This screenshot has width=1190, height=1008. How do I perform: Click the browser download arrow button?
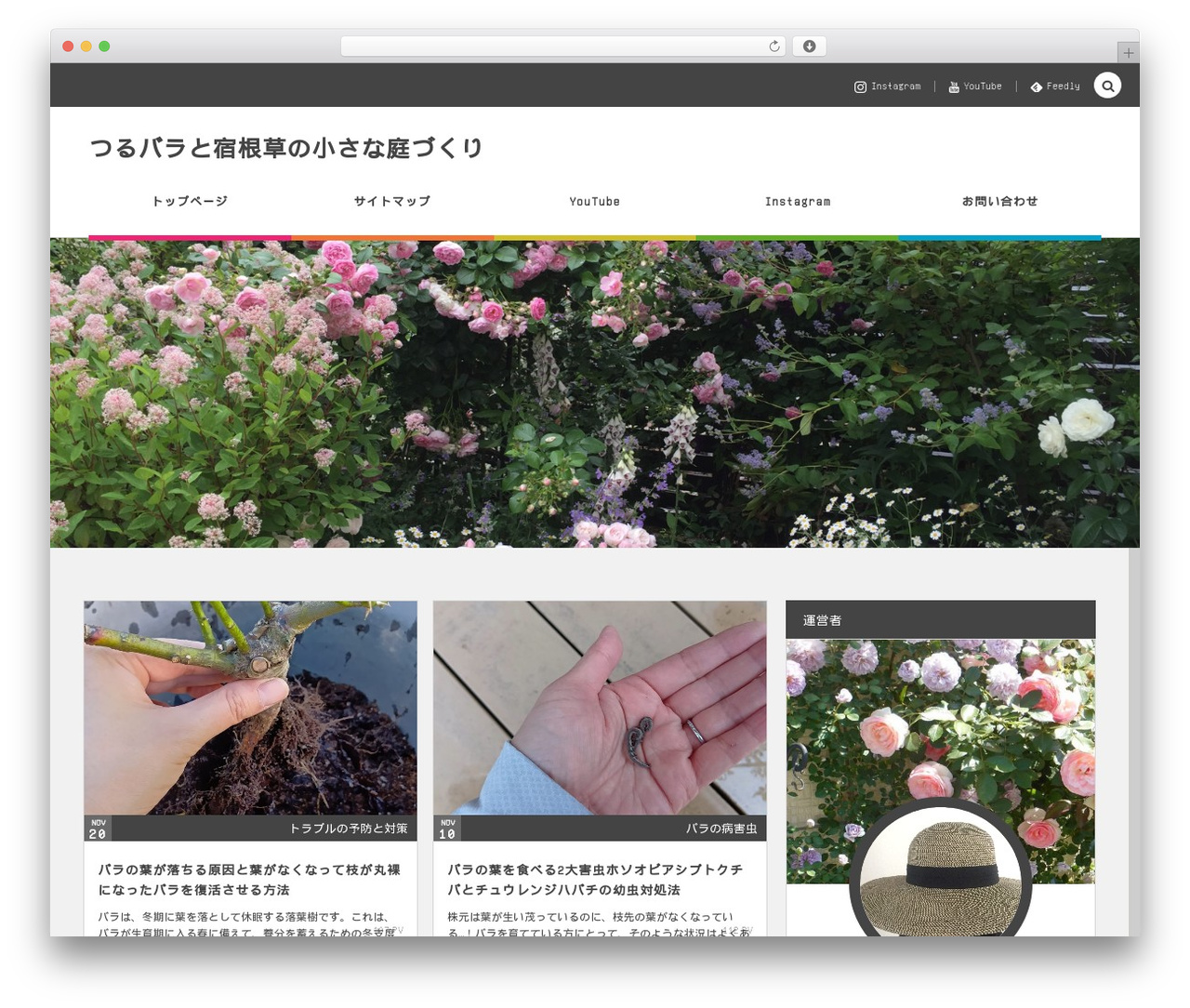click(809, 46)
